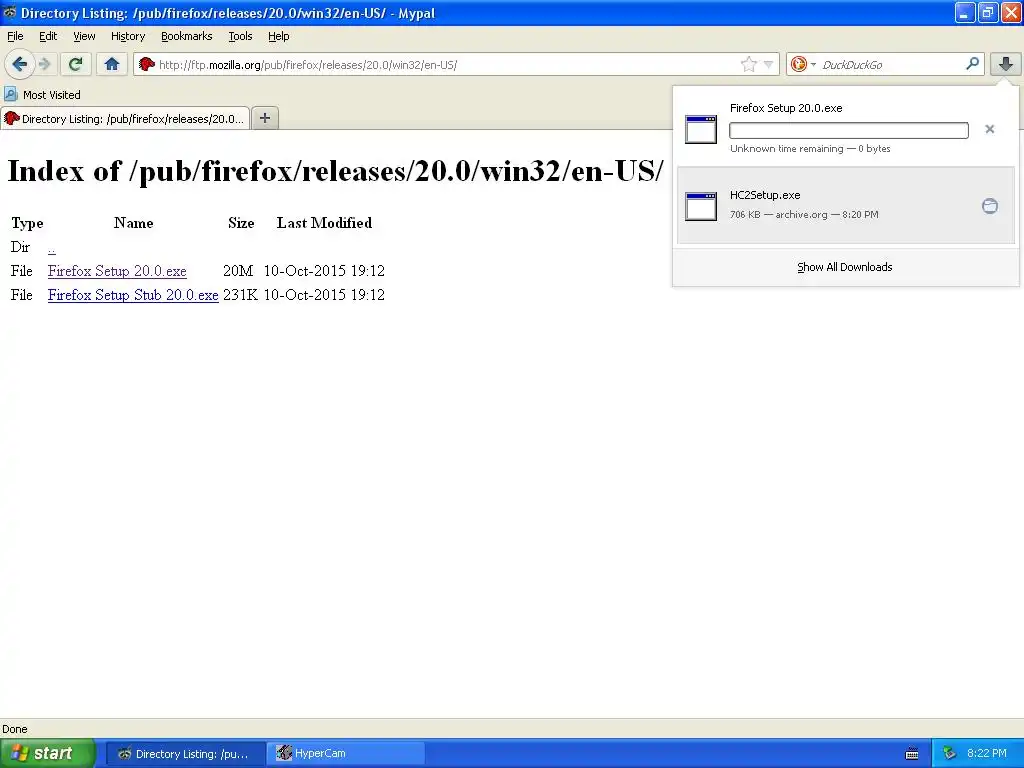Select the Directory Listing tab
Screen dimensions: 1024x768
coord(125,118)
